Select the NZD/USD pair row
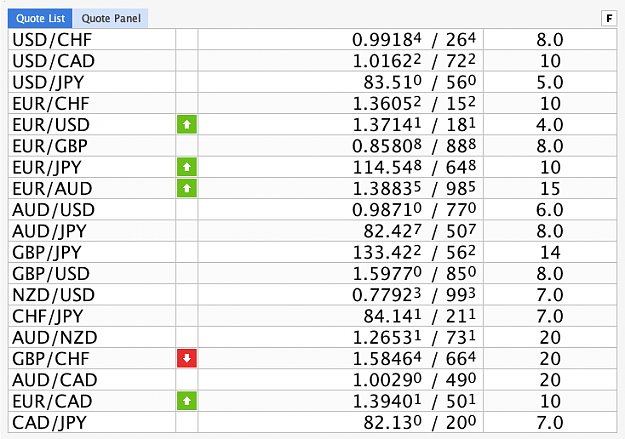Viewport: 625px width, 439px height. (x=312, y=295)
